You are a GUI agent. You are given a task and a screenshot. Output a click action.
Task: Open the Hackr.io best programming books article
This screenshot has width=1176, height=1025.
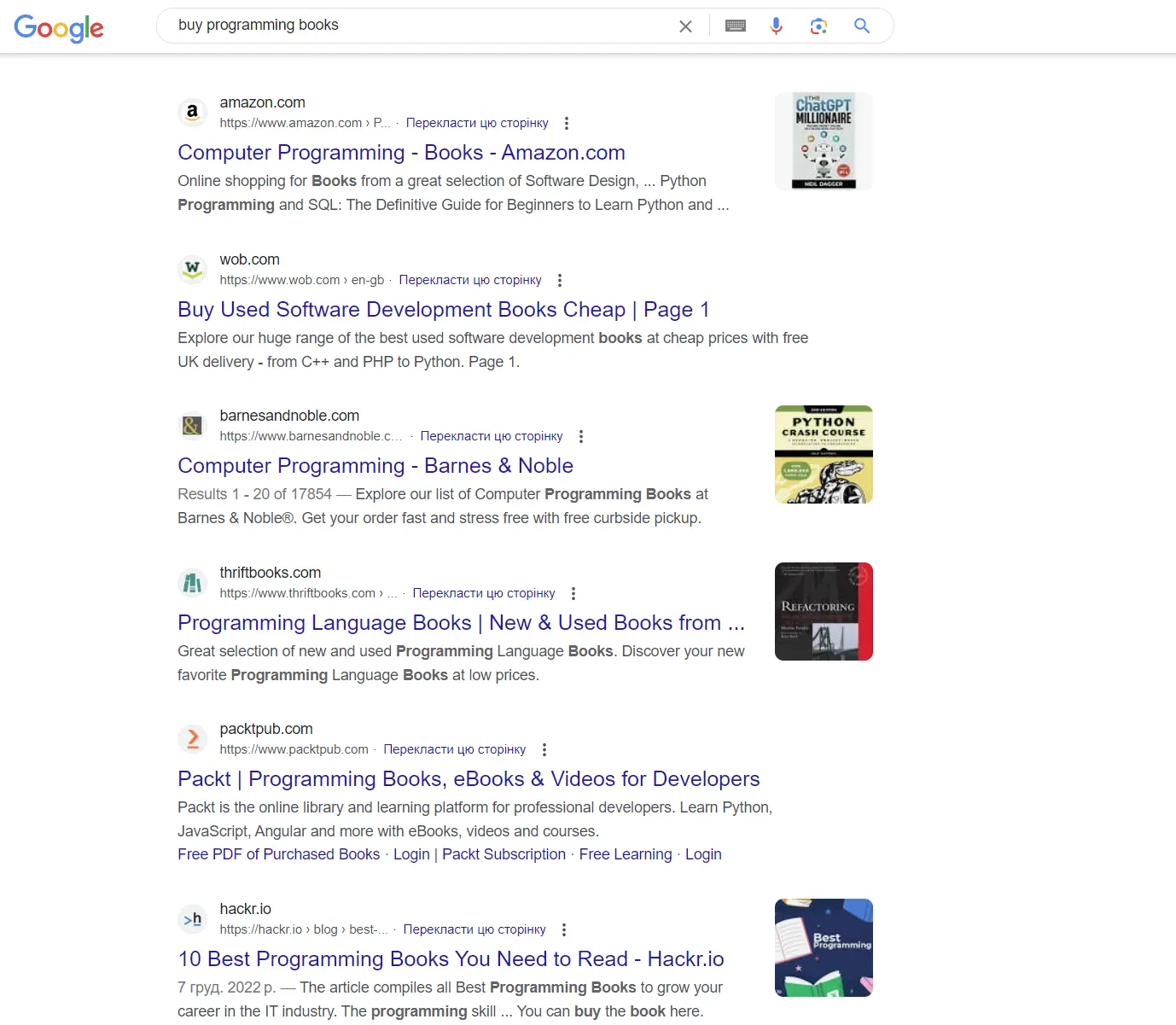[450, 958]
